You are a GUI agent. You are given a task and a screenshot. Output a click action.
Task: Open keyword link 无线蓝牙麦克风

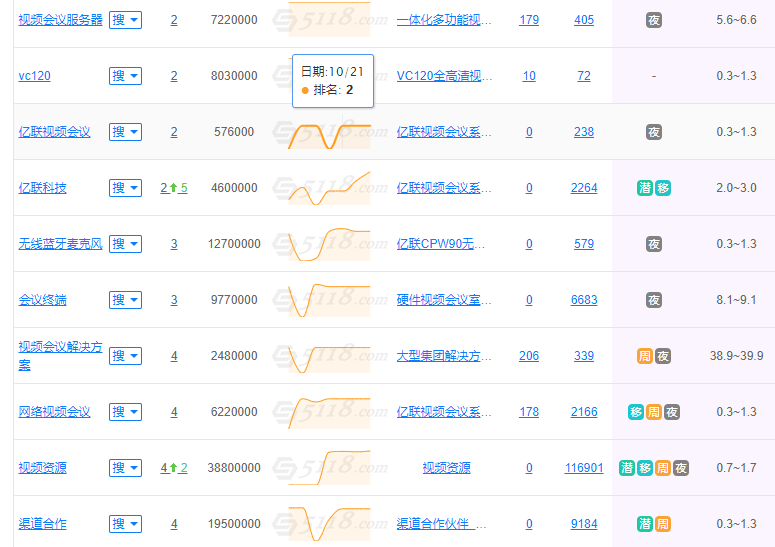coord(60,244)
